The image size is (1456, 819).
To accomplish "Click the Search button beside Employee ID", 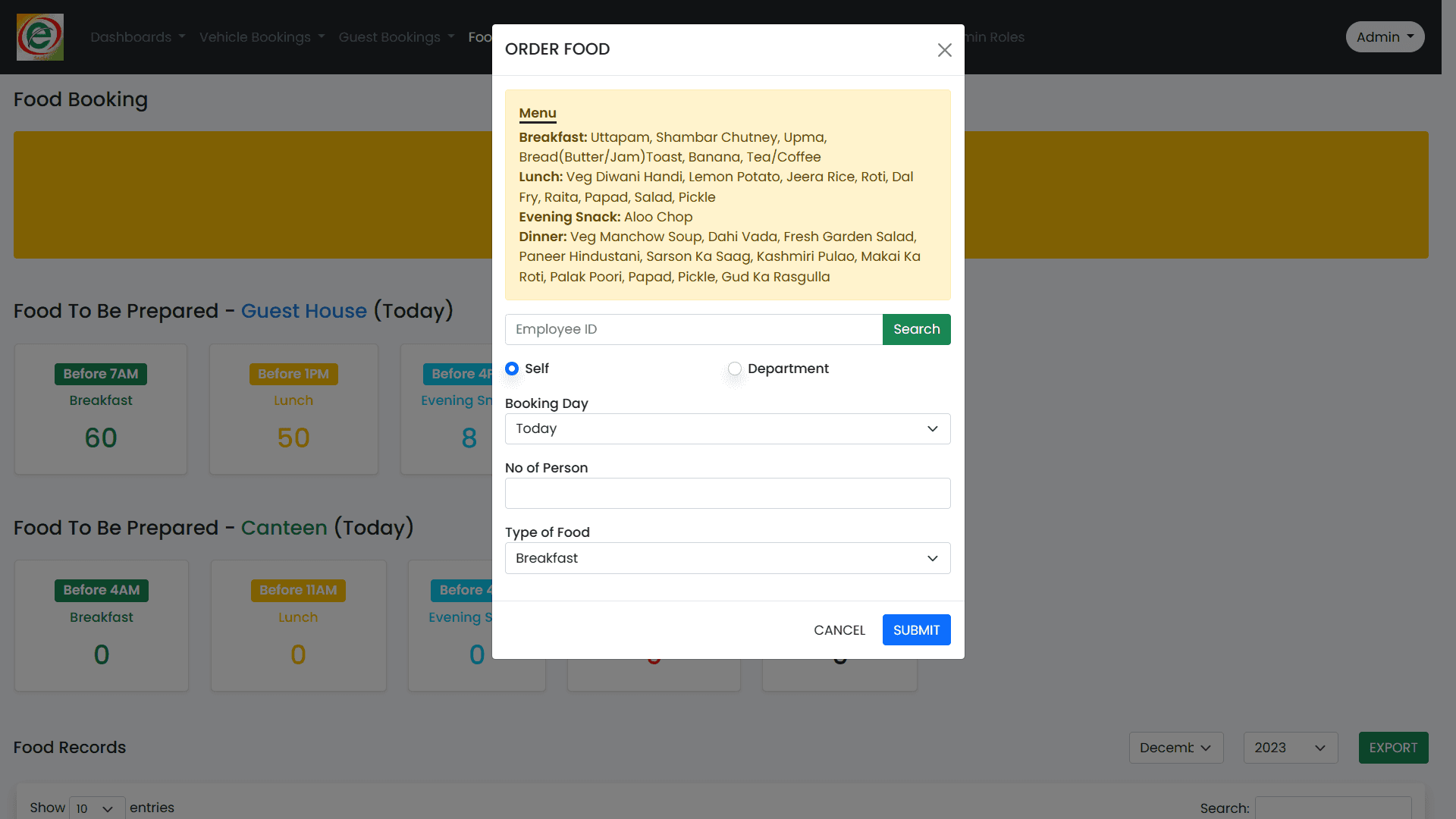I will pyautogui.click(x=916, y=329).
